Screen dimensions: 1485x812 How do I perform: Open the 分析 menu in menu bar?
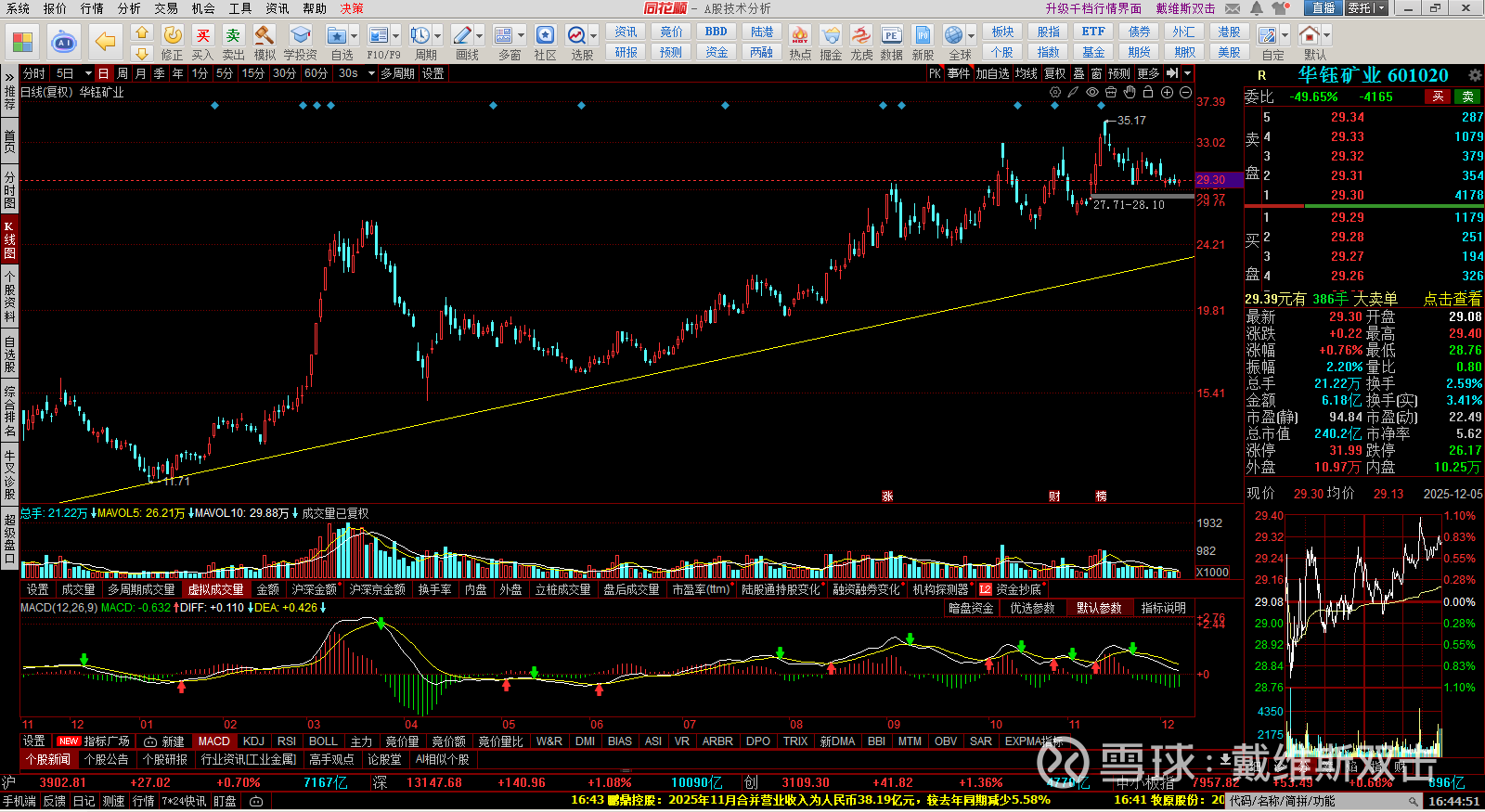[129, 8]
